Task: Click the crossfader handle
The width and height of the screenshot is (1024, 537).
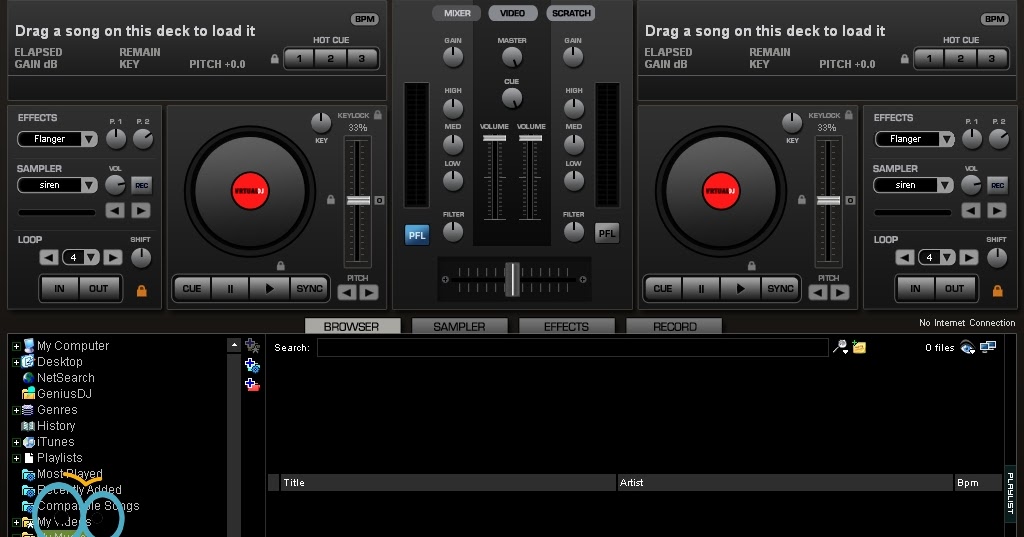Action: click(513, 280)
